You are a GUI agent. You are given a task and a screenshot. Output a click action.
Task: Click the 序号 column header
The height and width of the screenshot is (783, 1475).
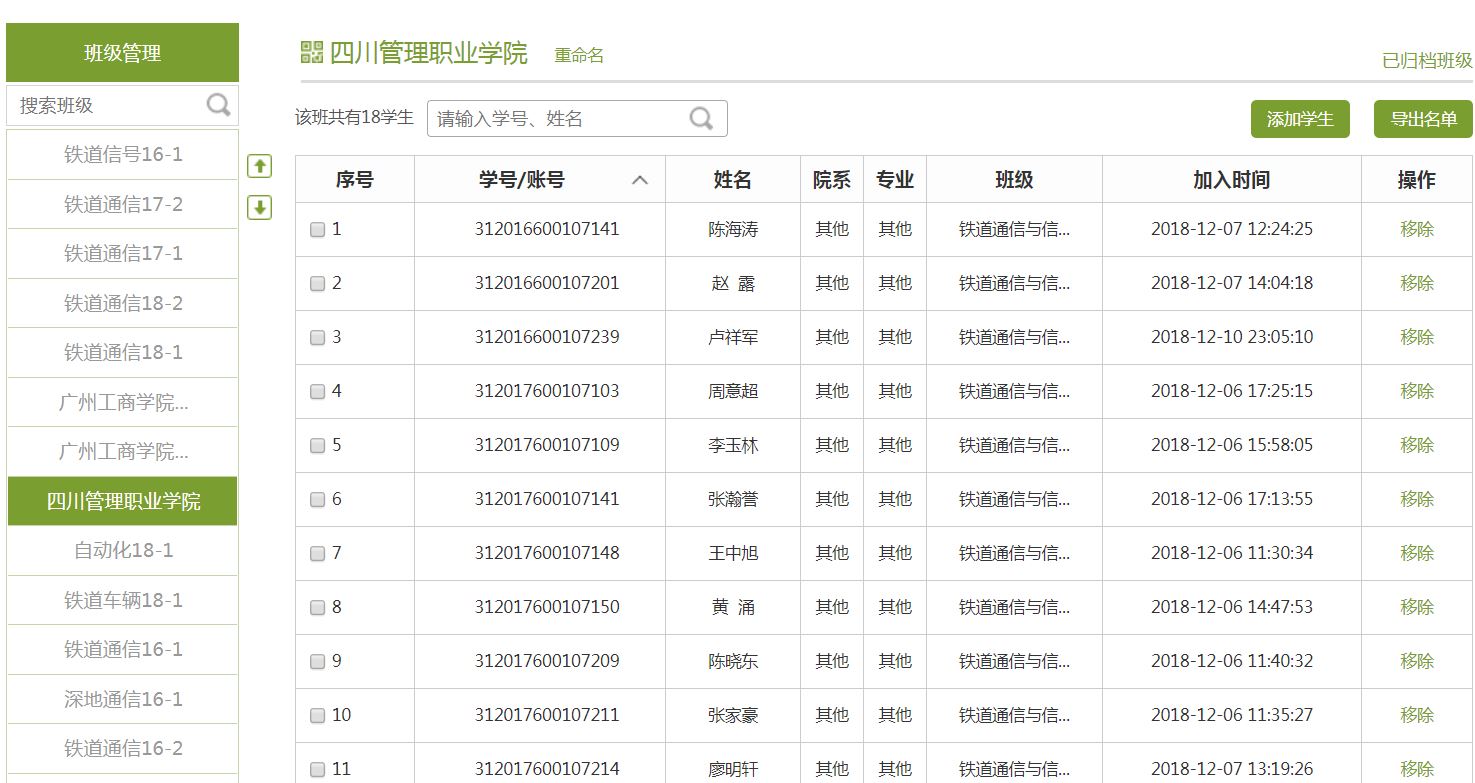click(x=355, y=180)
